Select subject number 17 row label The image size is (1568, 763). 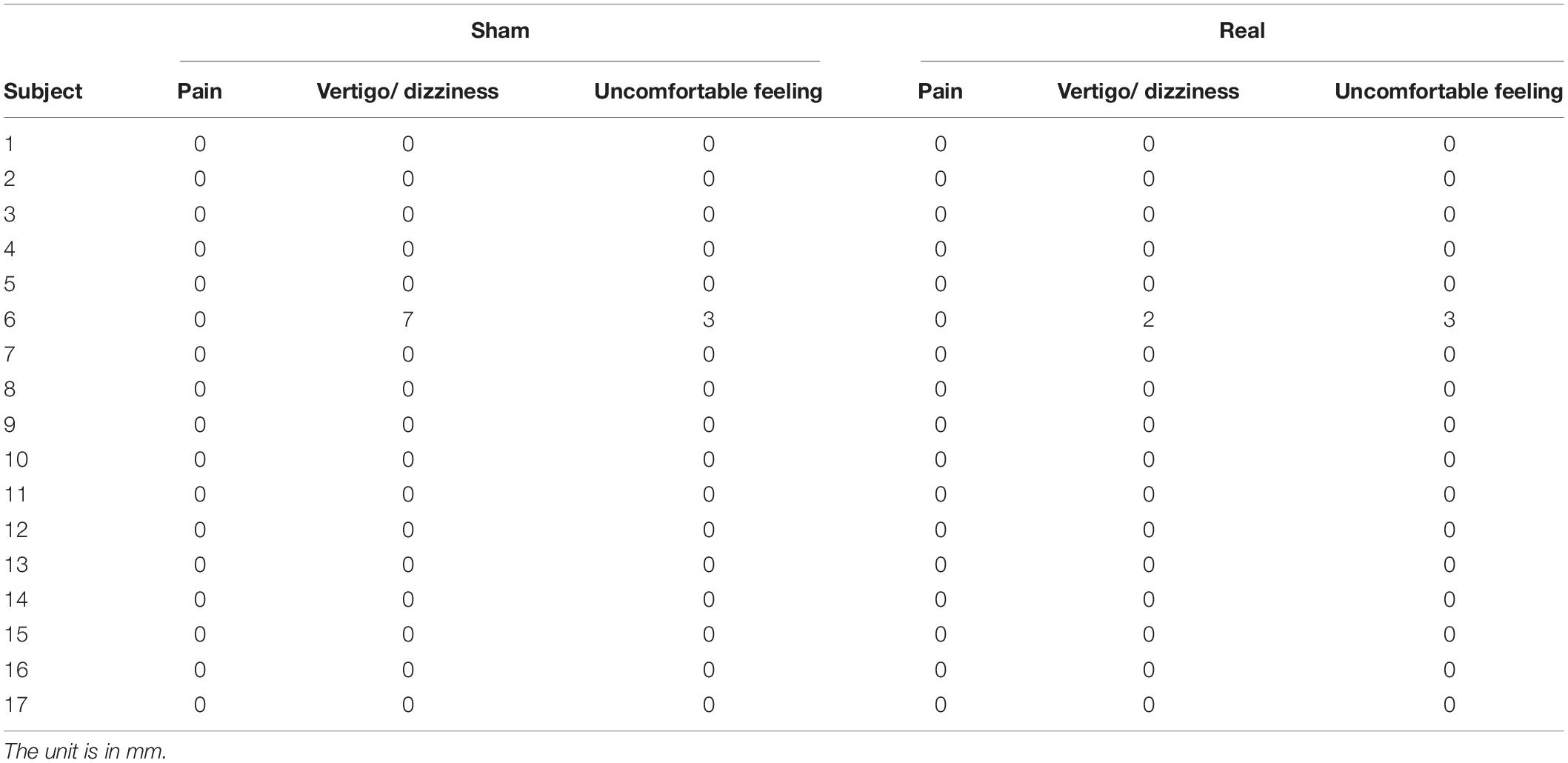coord(16,704)
